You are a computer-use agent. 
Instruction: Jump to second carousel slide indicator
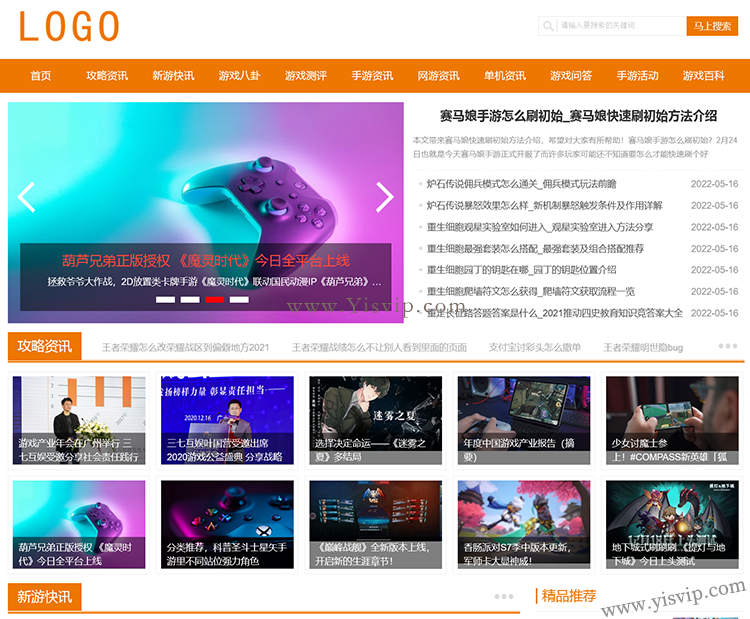(x=190, y=299)
